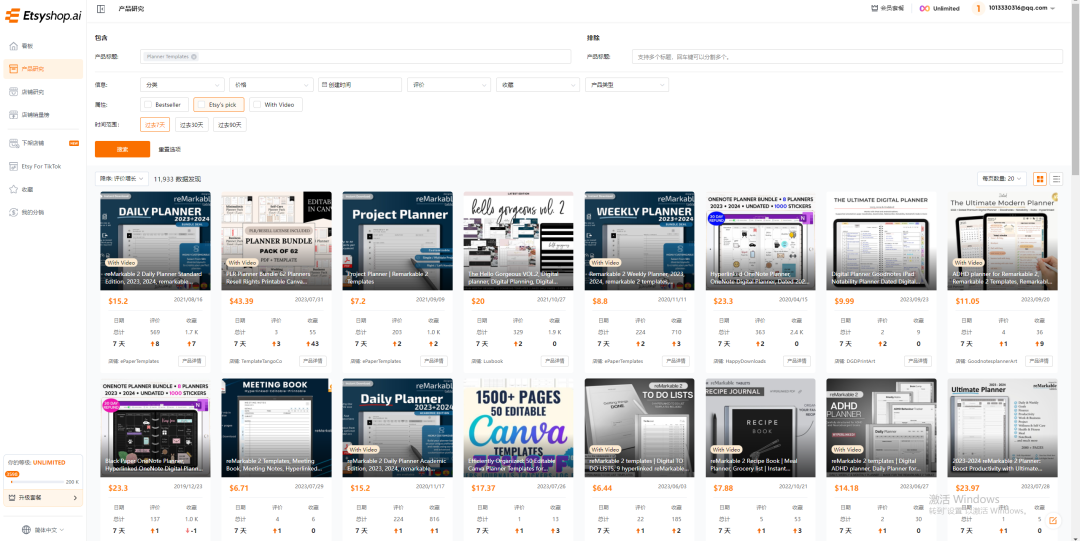1080x541 pixels.
Task: Open the WEEKLY PLANNER product thumbnail
Action: pyautogui.click(x=640, y=241)
